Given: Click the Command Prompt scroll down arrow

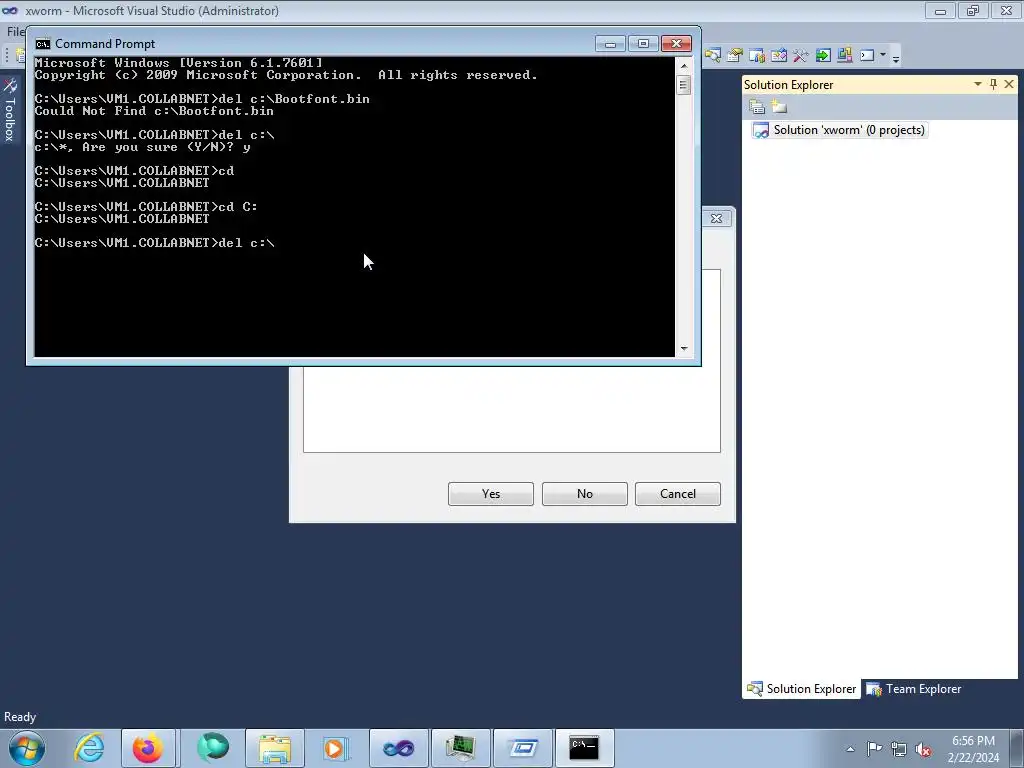Looking at the screenshot, I should point(684,349).
